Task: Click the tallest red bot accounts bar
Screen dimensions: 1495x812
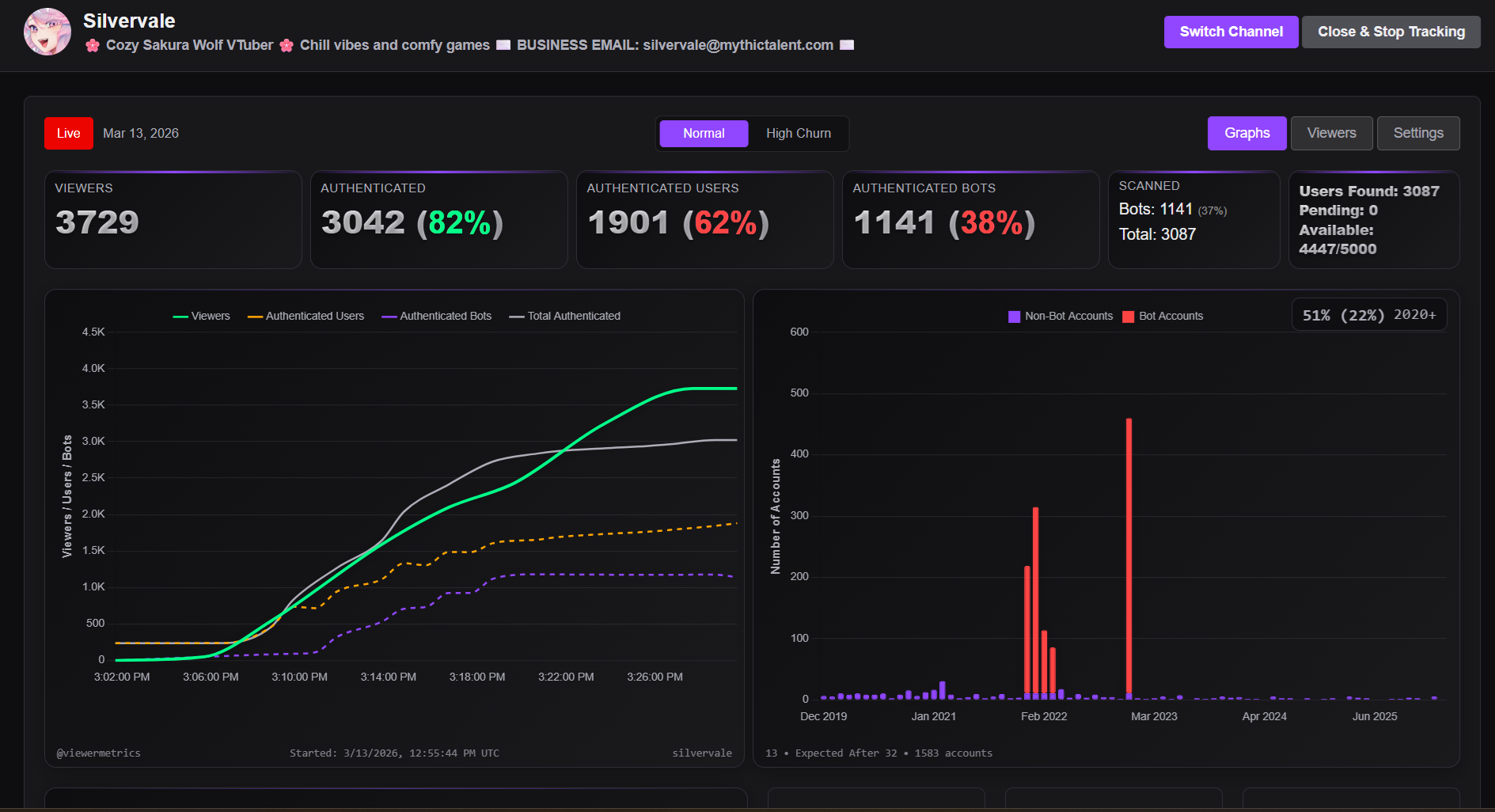Action: (1129, 554)
